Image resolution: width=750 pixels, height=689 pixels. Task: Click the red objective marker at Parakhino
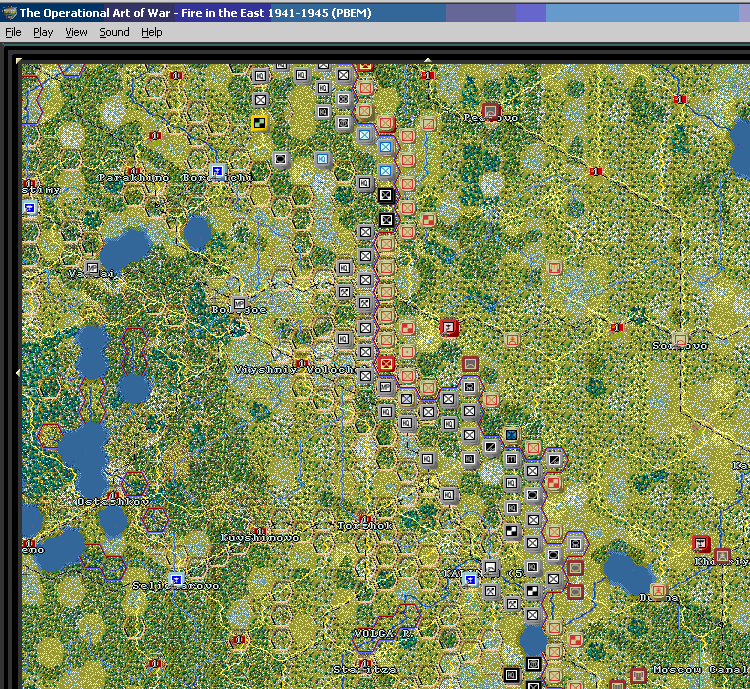(134, 171)
